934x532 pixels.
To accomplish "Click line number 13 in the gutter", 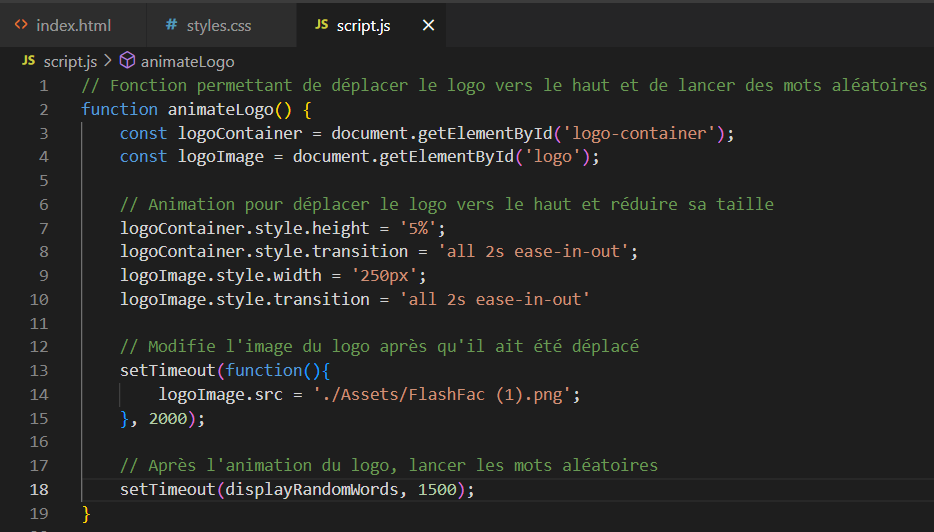I will point(39,371).
